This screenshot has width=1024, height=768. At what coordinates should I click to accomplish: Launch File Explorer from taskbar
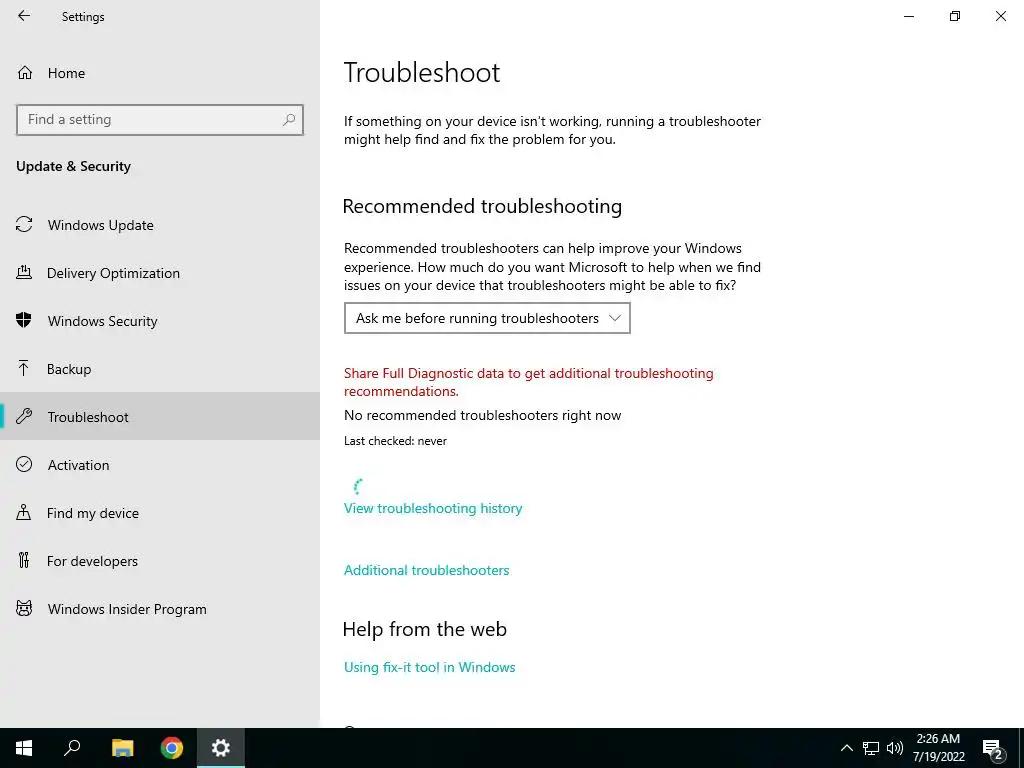pos(122,748)
